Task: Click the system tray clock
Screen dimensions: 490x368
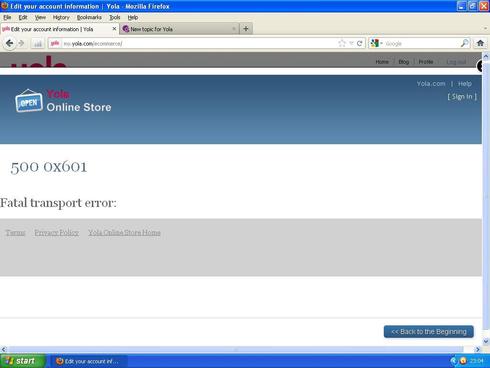Action: coord(477,361)
